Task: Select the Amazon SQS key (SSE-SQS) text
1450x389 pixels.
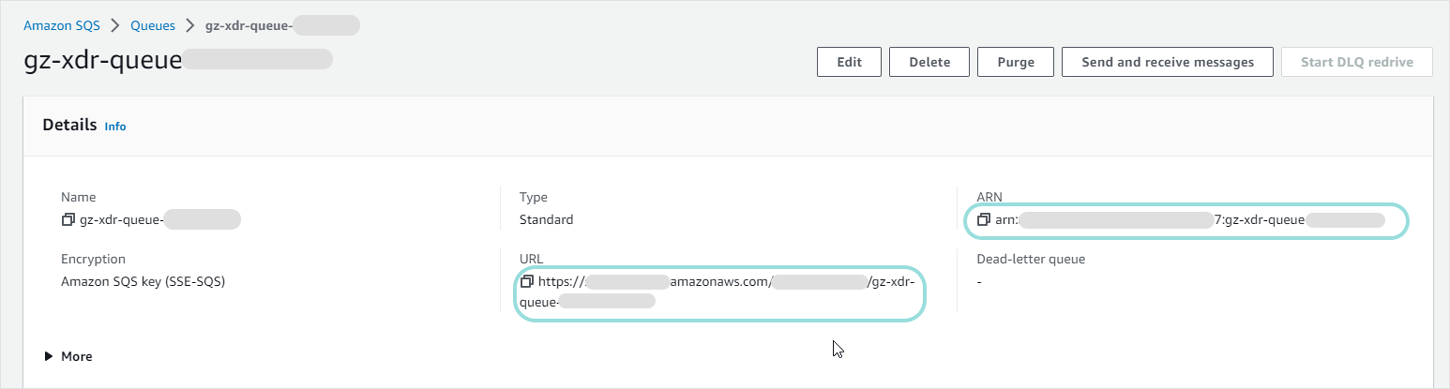Action: tap(143, 281)
